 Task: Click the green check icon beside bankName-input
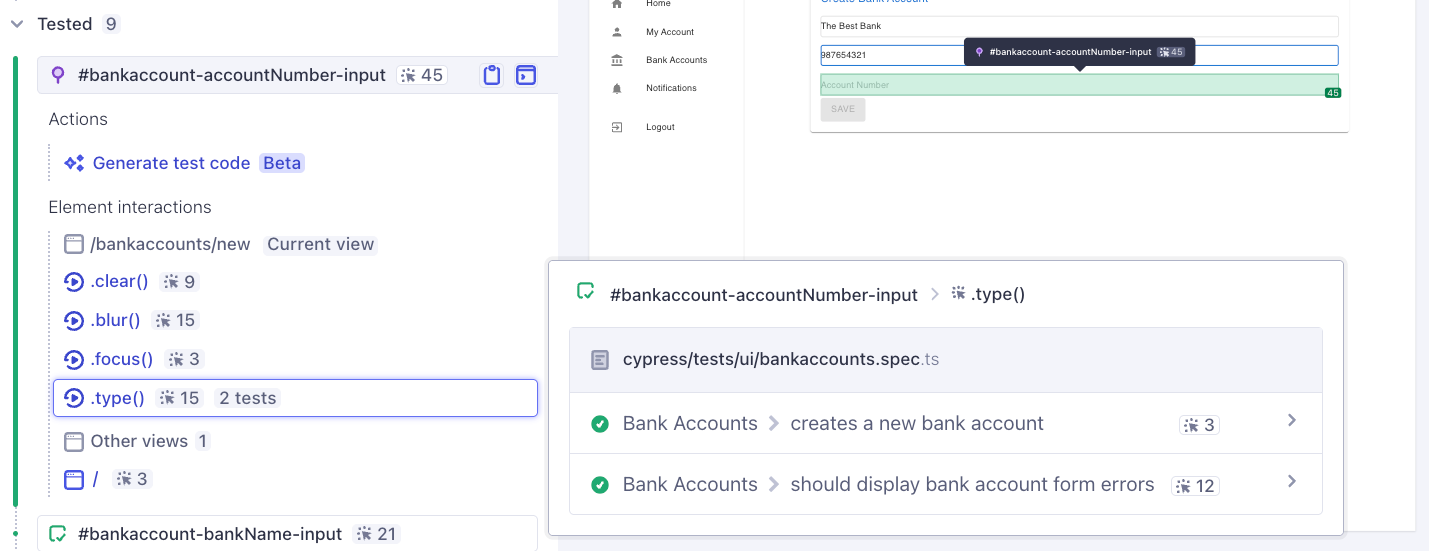[x=58, y=534]
